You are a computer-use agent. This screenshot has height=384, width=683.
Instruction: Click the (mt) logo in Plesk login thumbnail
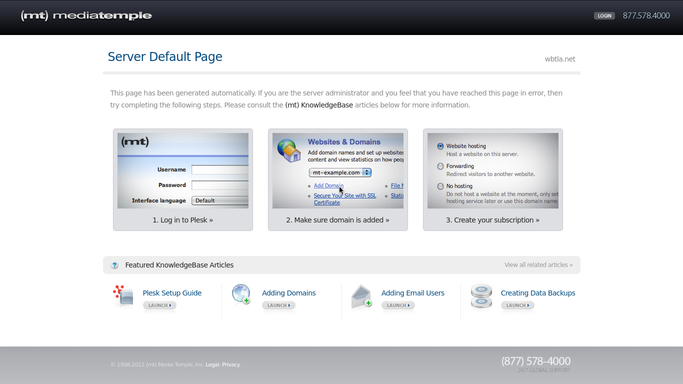click(135, 141)
